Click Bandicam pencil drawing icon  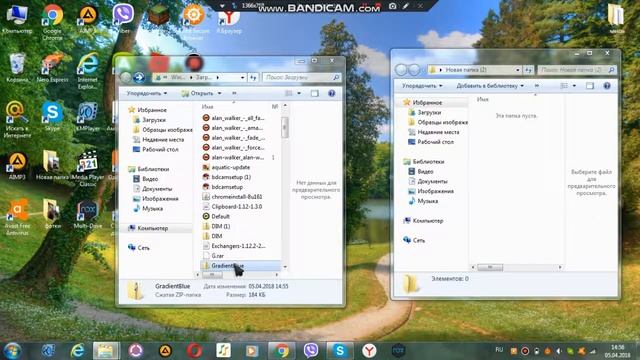[406, 6]
